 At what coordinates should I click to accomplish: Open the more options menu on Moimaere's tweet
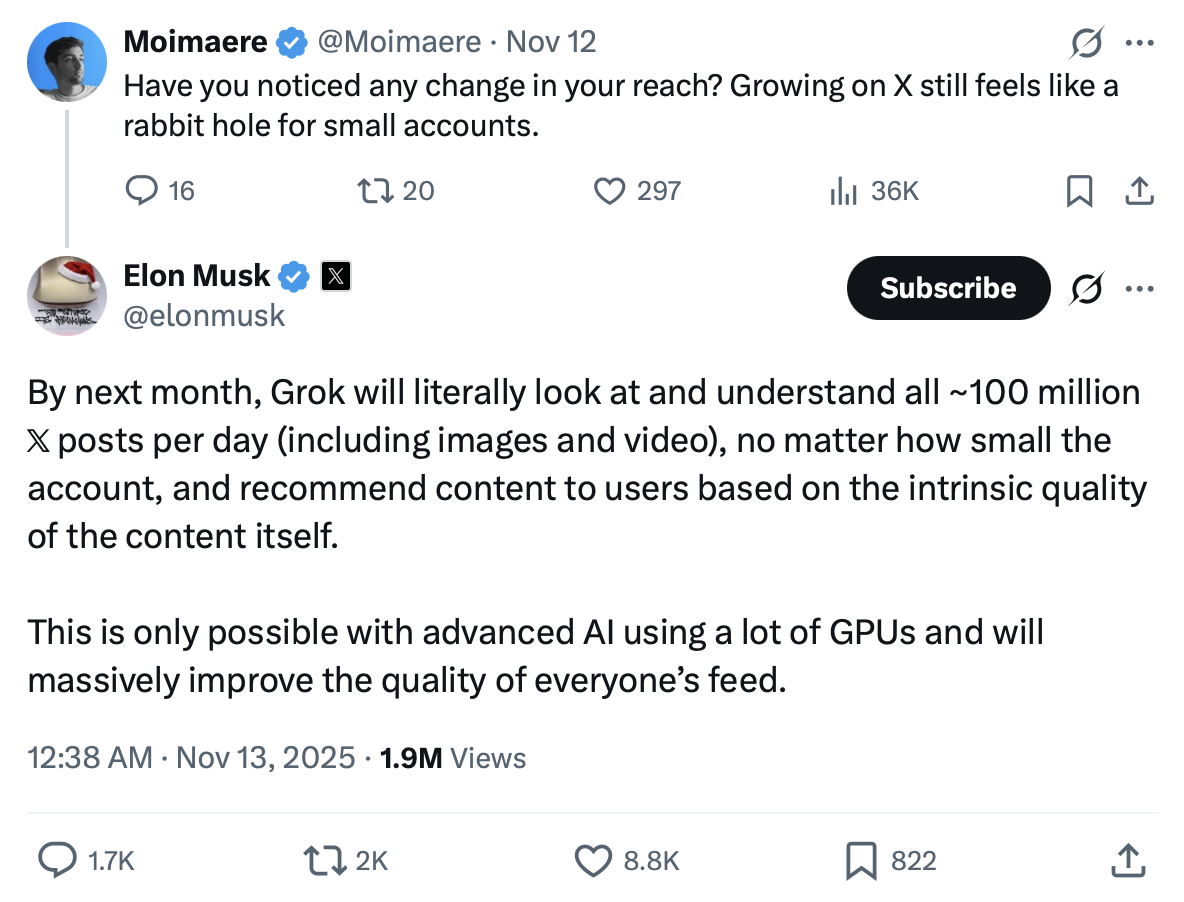(1141, 43)
